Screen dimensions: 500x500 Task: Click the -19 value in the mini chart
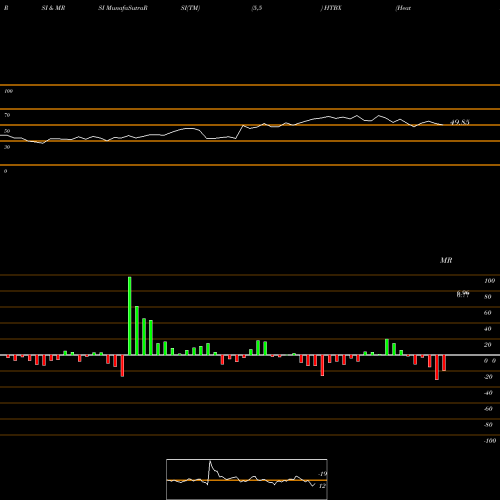click(322, 474)
